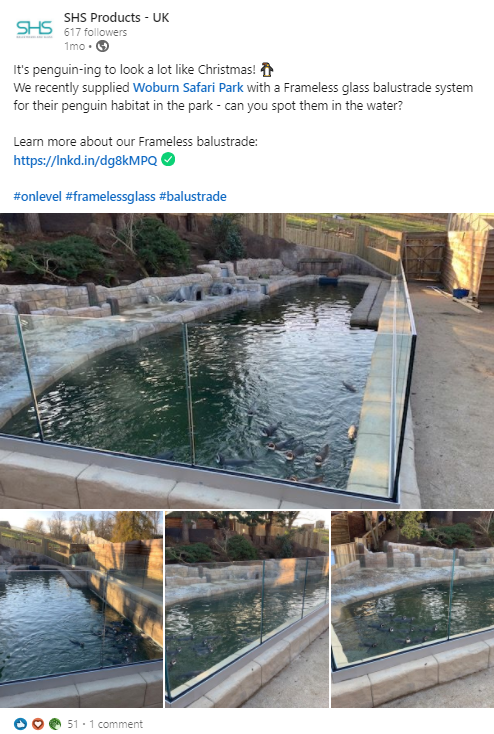Open the Woburn Safari Park mention
Viewport: 494px width, 734px height.
(x=188, y=88)
